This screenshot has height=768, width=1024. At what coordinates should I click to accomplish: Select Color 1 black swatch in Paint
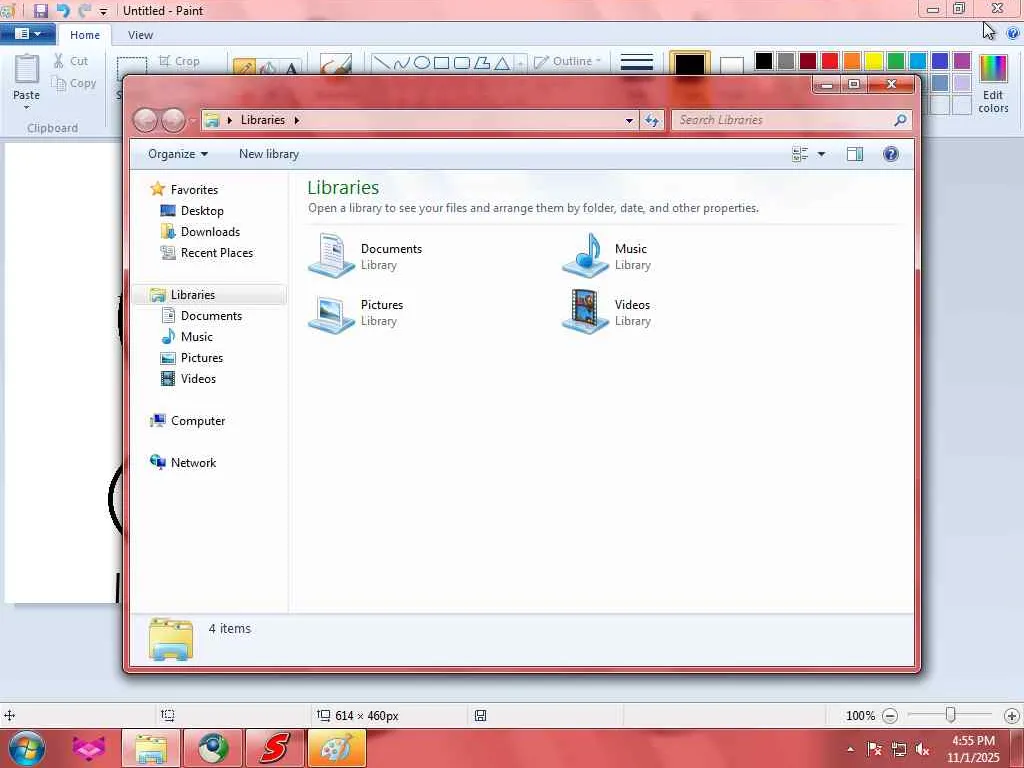[690, 65]
